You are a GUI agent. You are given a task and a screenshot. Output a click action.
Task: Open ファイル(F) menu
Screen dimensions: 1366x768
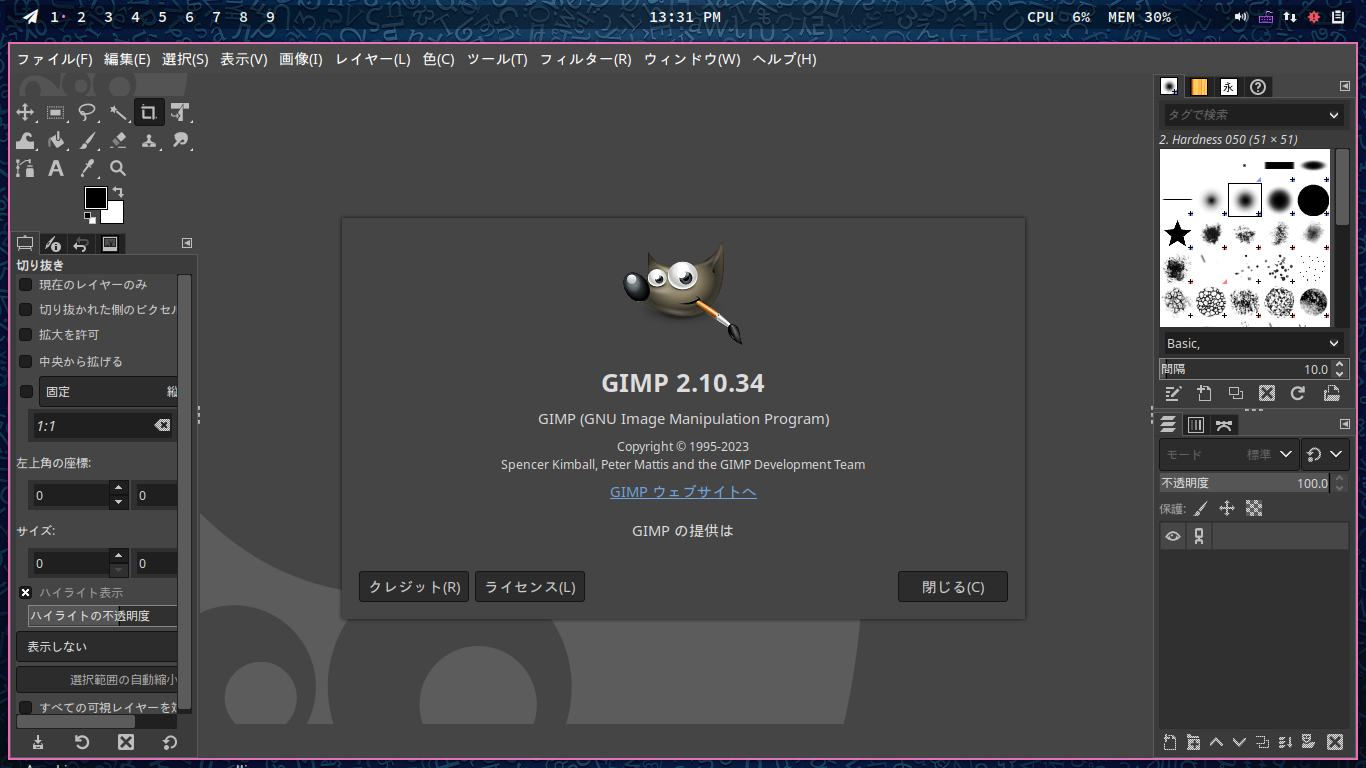pos(55,59)
